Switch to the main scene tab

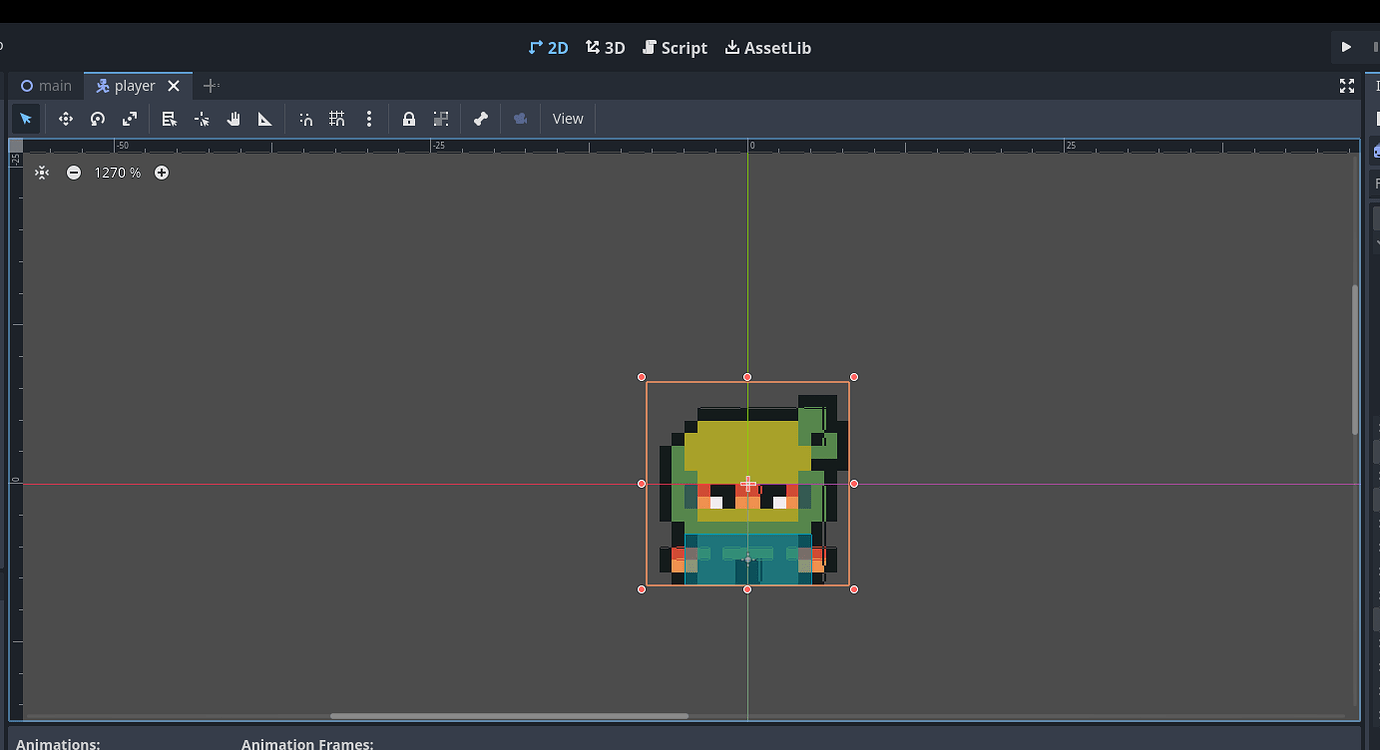[47, 86]
